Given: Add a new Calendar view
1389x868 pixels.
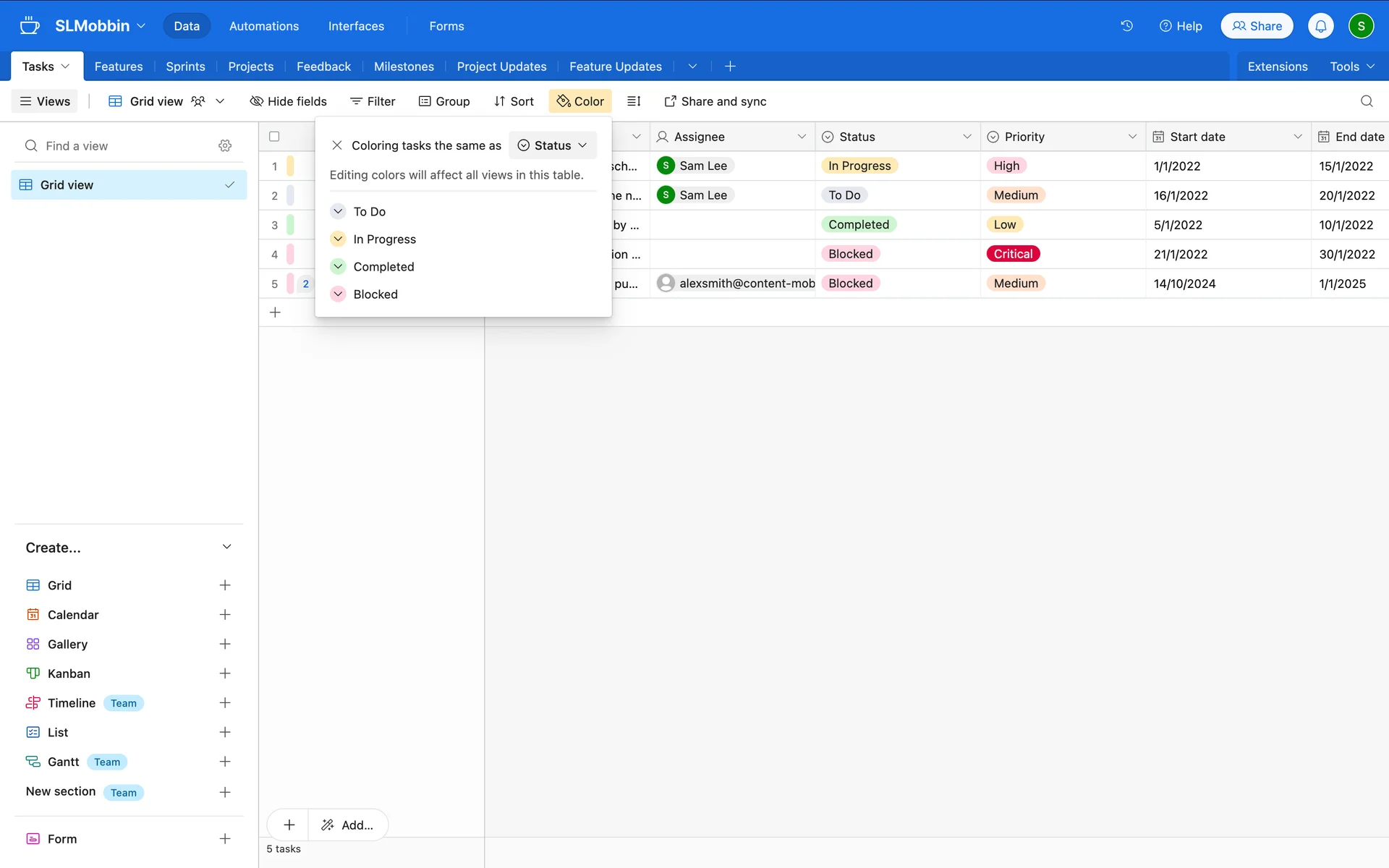Looking at the screenshot, I should click(225, 615).
